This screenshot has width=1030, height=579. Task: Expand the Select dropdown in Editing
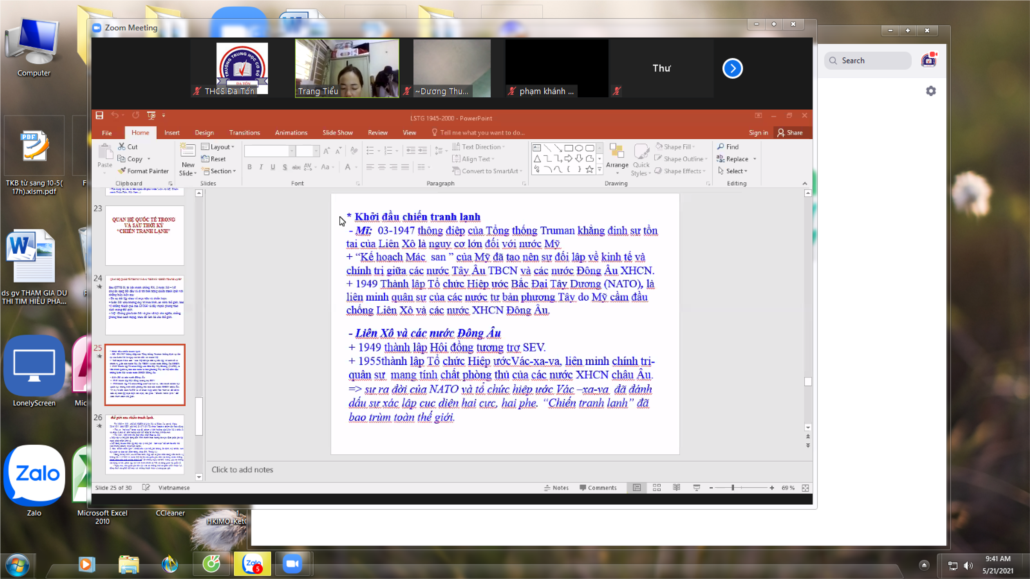(x=734, y=171)
